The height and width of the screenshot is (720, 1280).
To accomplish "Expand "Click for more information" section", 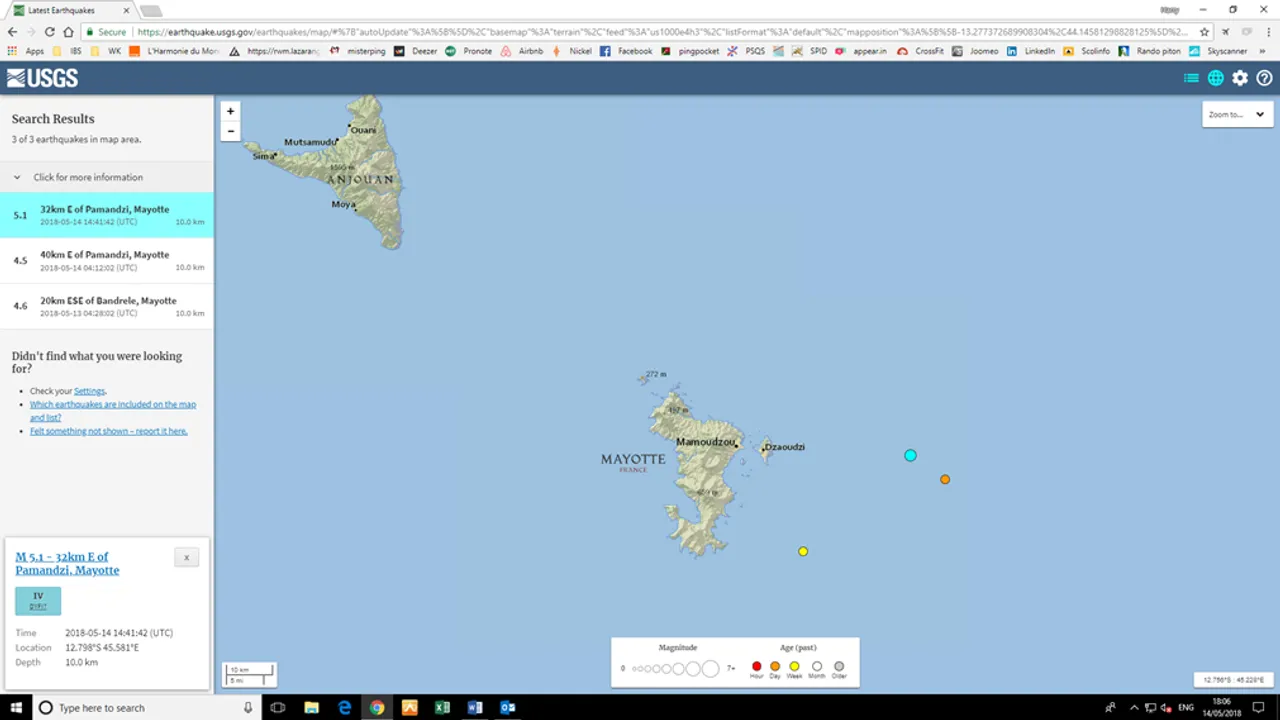I will [107, 177].
